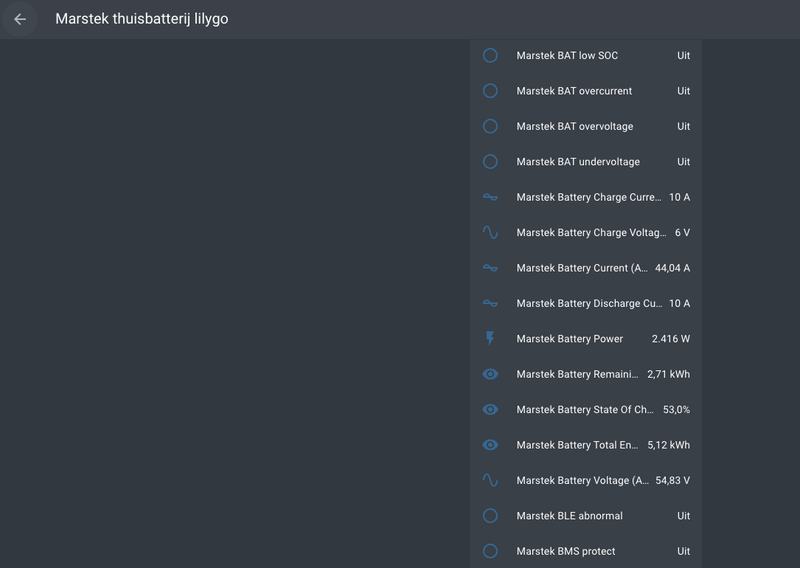The width and height of the screenshot is (800, 568).
Task: Click the 2.416 W battery power value
Action: [x=670, y=339]
